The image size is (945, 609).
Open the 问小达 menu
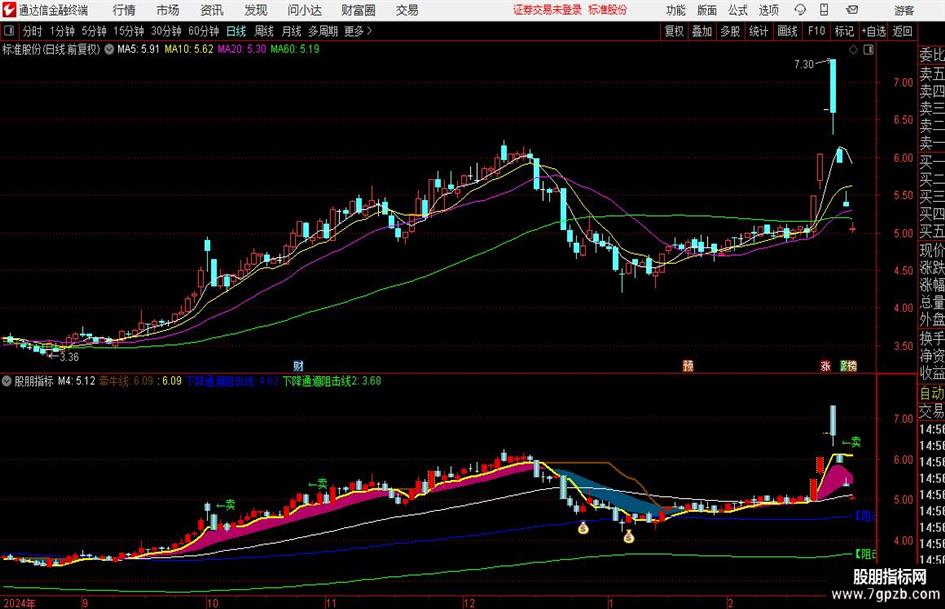click(304, 10)
